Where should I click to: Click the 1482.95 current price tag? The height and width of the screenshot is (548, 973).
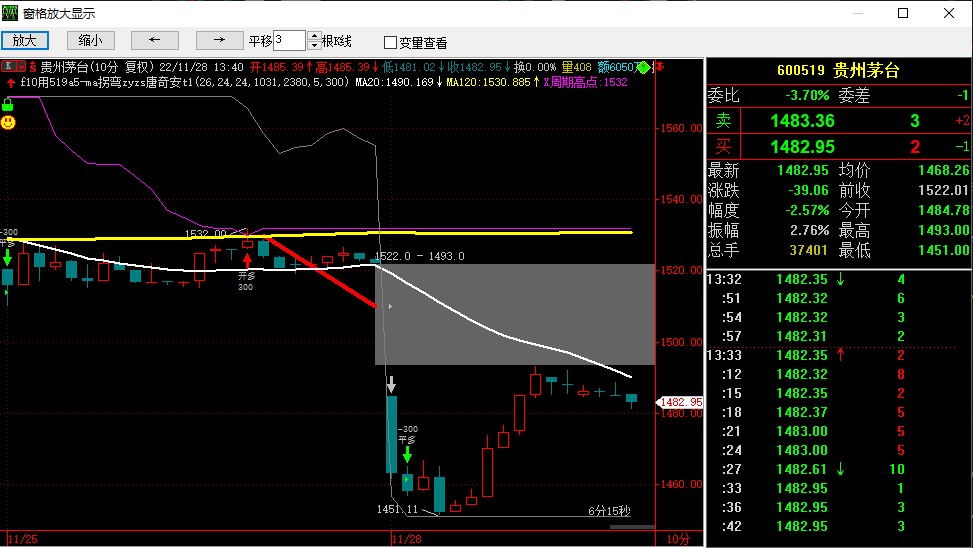tap(680, 402)
